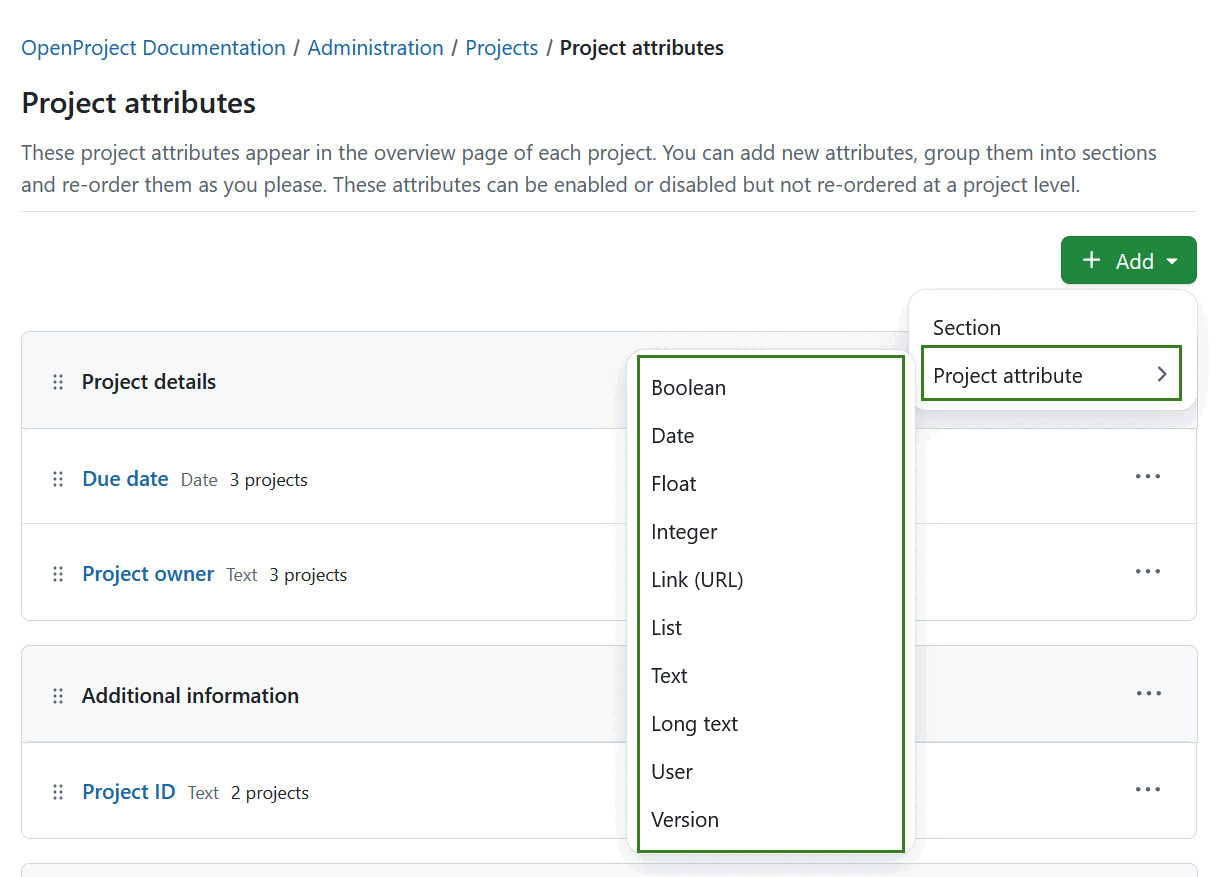Open the Projects breadcrumb page
Screen dimensions: 1219x877
click(501, 47)
